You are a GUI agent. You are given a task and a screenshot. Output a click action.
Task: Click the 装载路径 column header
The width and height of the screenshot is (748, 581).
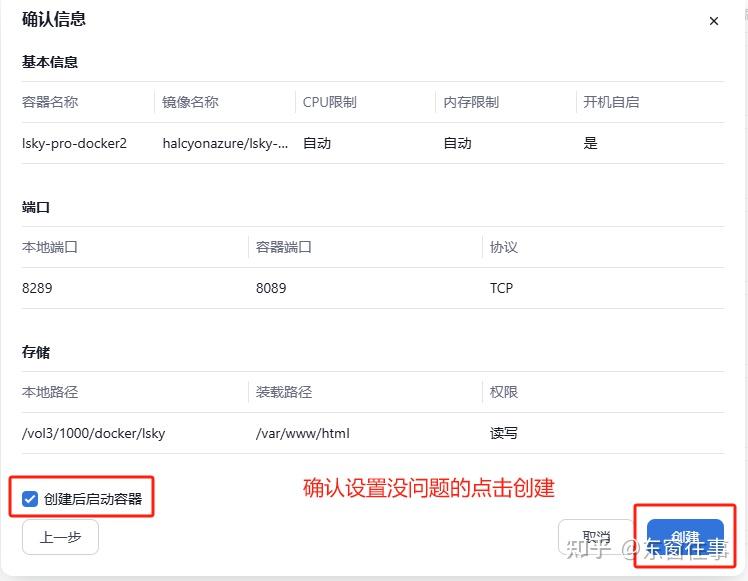pyautogui.click(x=284, y=392)
